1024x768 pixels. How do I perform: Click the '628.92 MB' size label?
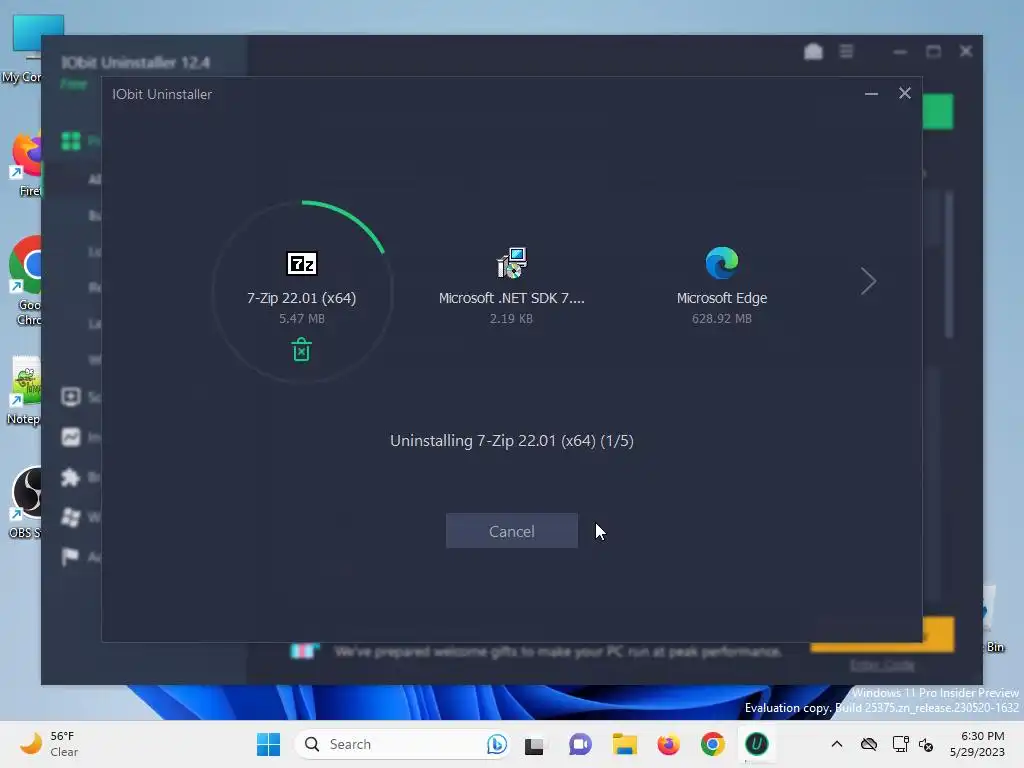click(x=722, y=319)
